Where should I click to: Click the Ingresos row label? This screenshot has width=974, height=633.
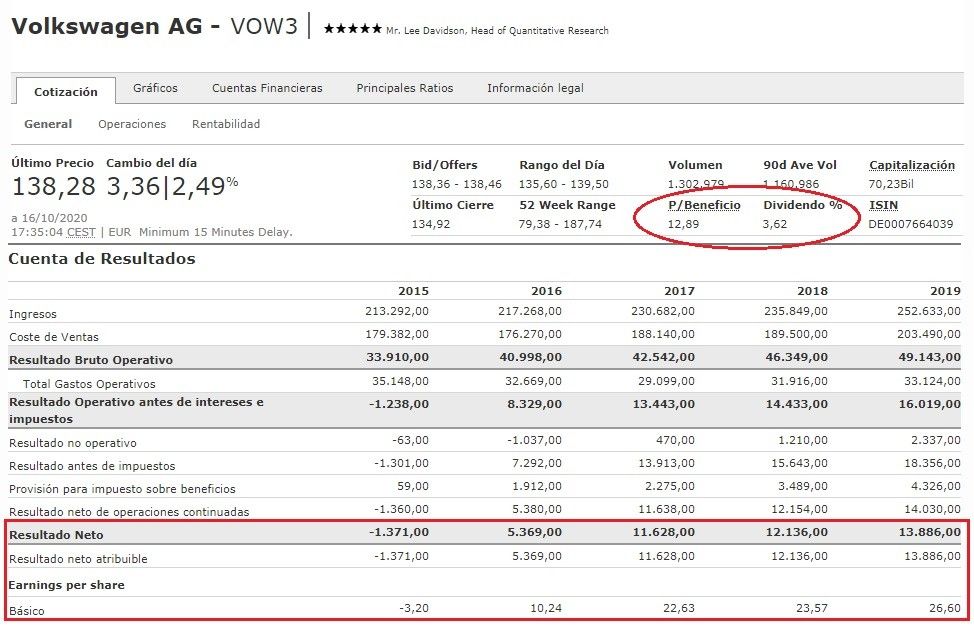32,314
